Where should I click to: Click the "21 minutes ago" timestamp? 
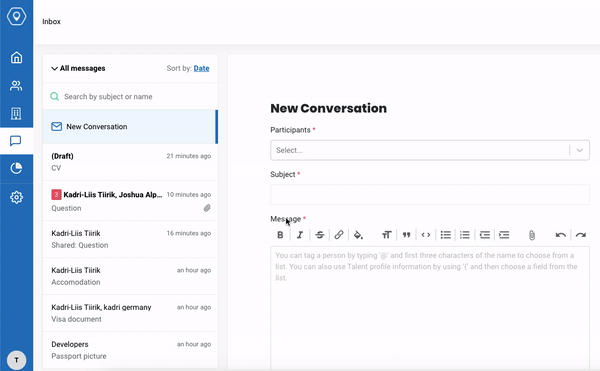pyautogui.click(x=189, y=156)
